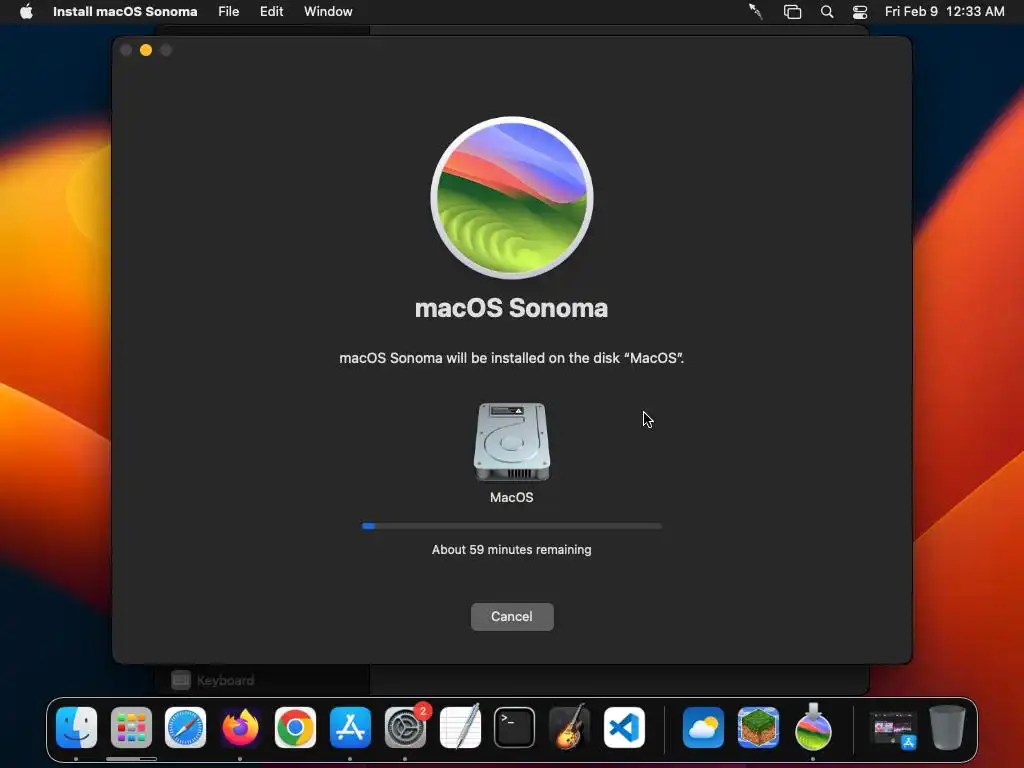The height and width of the screenshot is (768, 1024).
Task: Click the date and time in menu bar
Action: coord(944,12)
